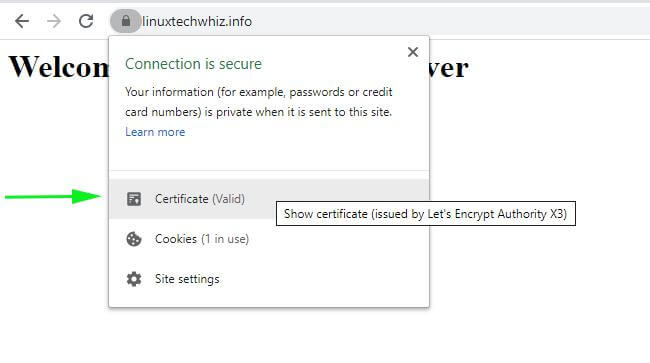This screenshot has height=363, width=650.
Task: Open the Learn more link
Action: tap(155, 132)
